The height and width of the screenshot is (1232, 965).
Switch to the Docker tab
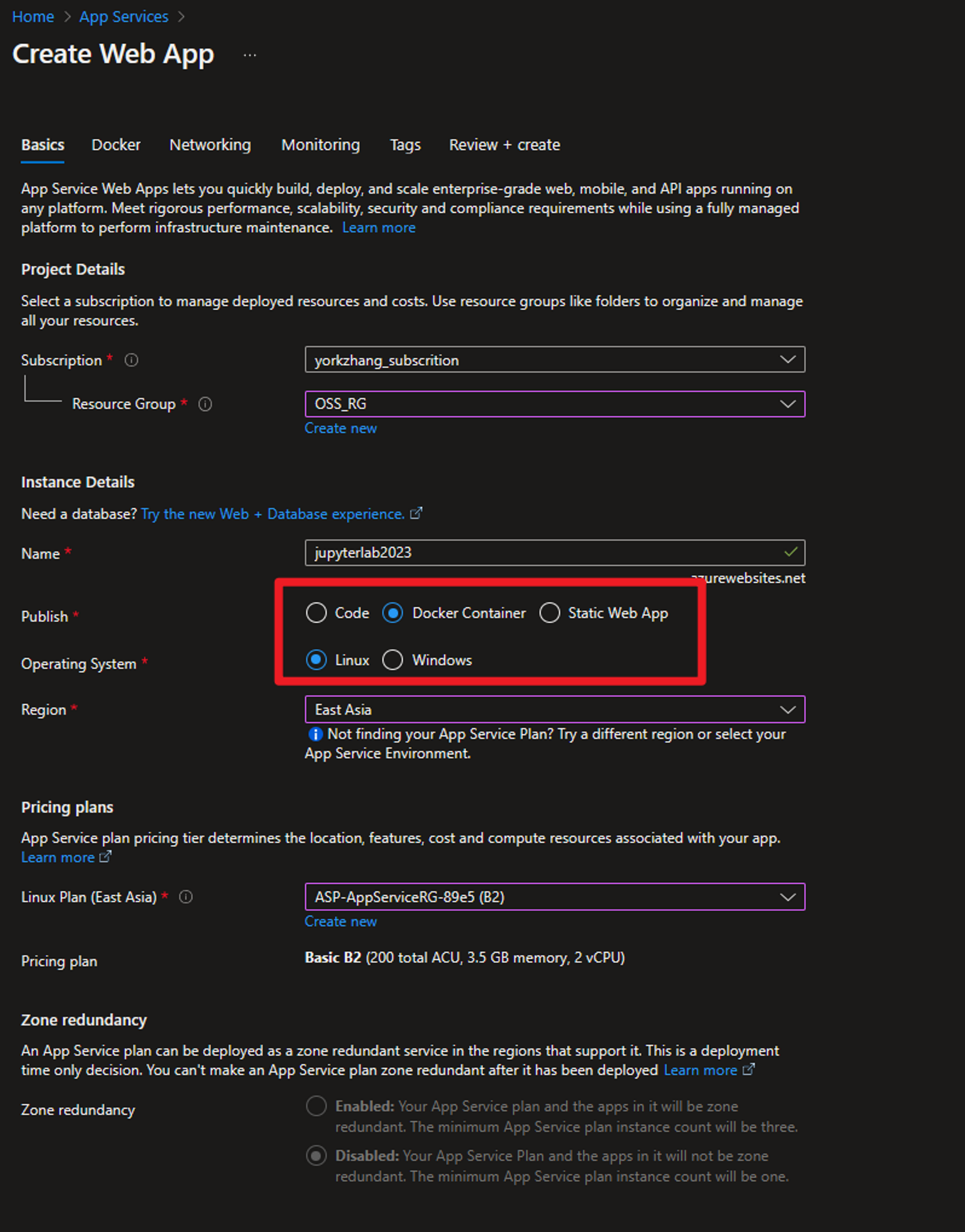coord(116,145)
